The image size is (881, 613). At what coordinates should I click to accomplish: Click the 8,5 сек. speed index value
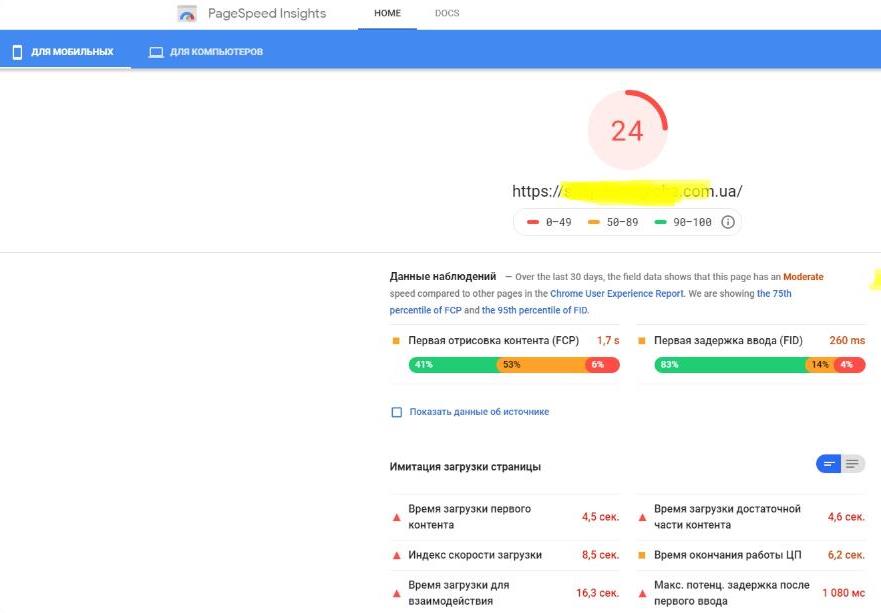[x=601, y=555]
